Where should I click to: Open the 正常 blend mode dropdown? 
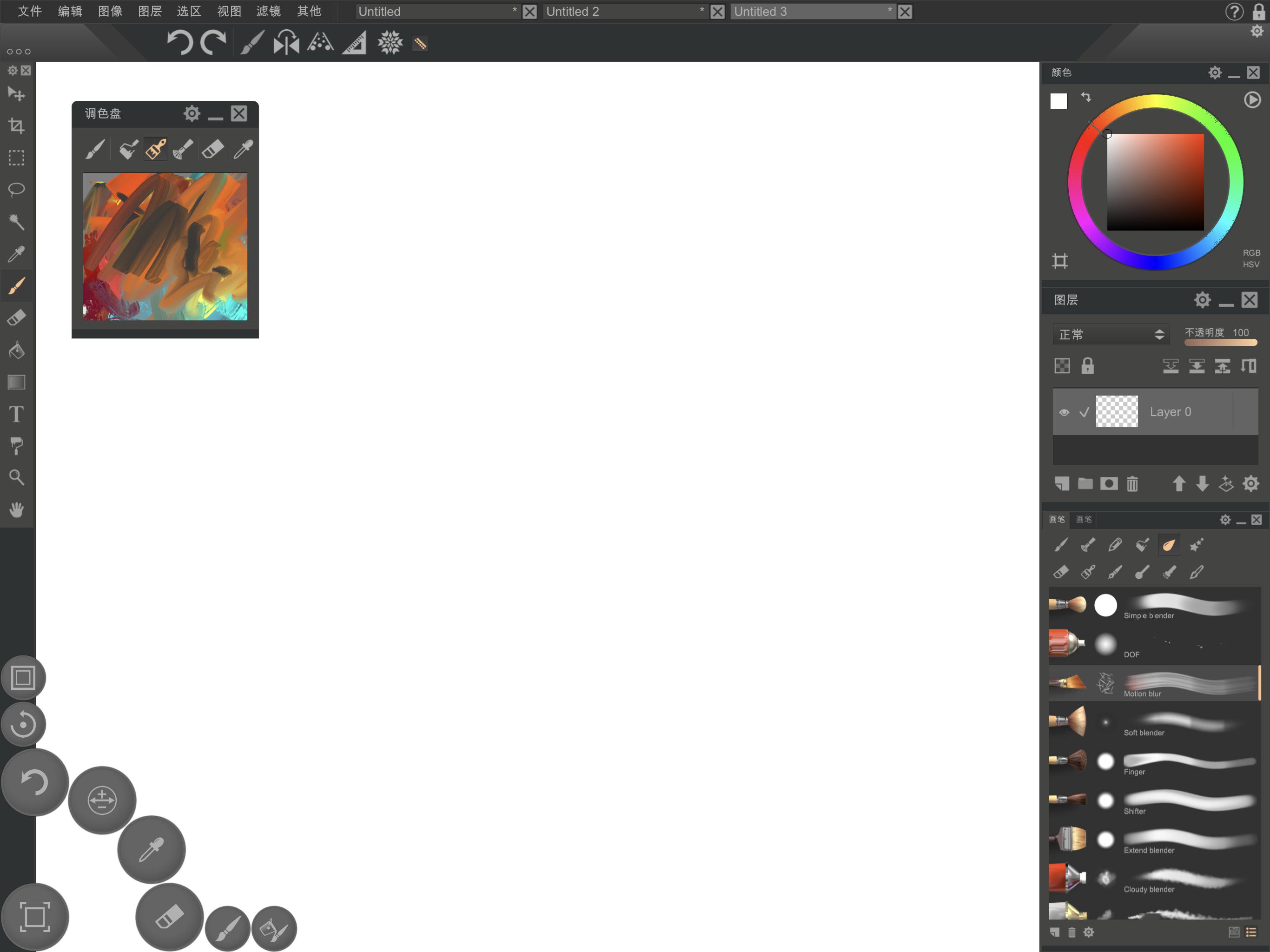1111,334
